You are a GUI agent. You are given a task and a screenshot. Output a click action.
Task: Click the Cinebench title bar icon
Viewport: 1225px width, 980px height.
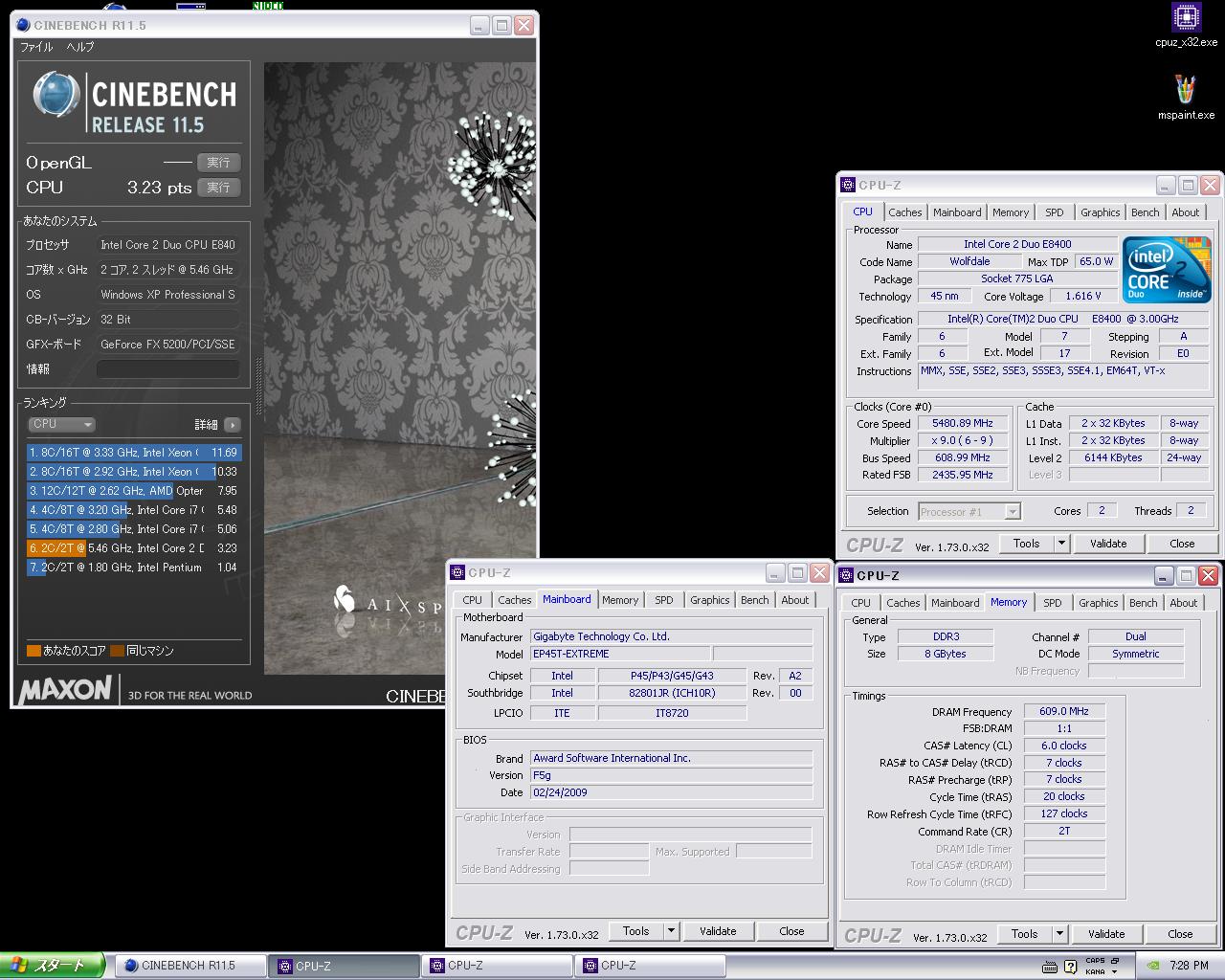pyautogui.click(x=23, y=25)
